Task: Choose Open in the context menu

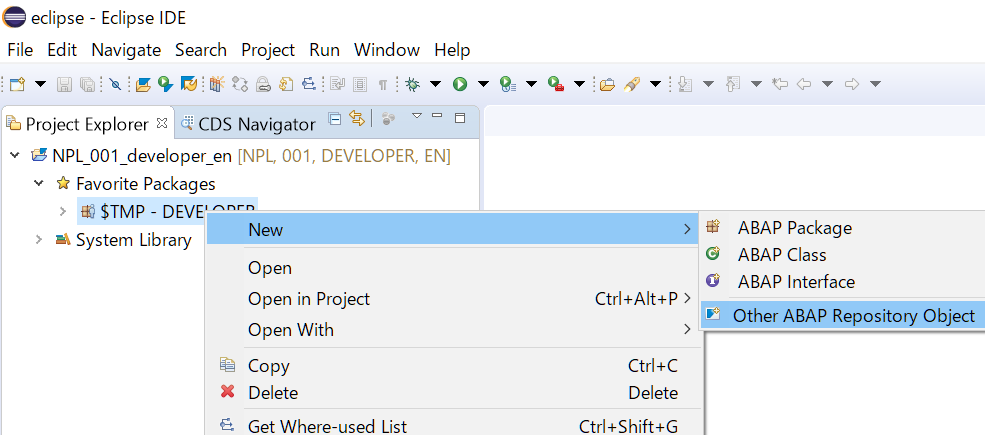Action: tap(452, 268)
